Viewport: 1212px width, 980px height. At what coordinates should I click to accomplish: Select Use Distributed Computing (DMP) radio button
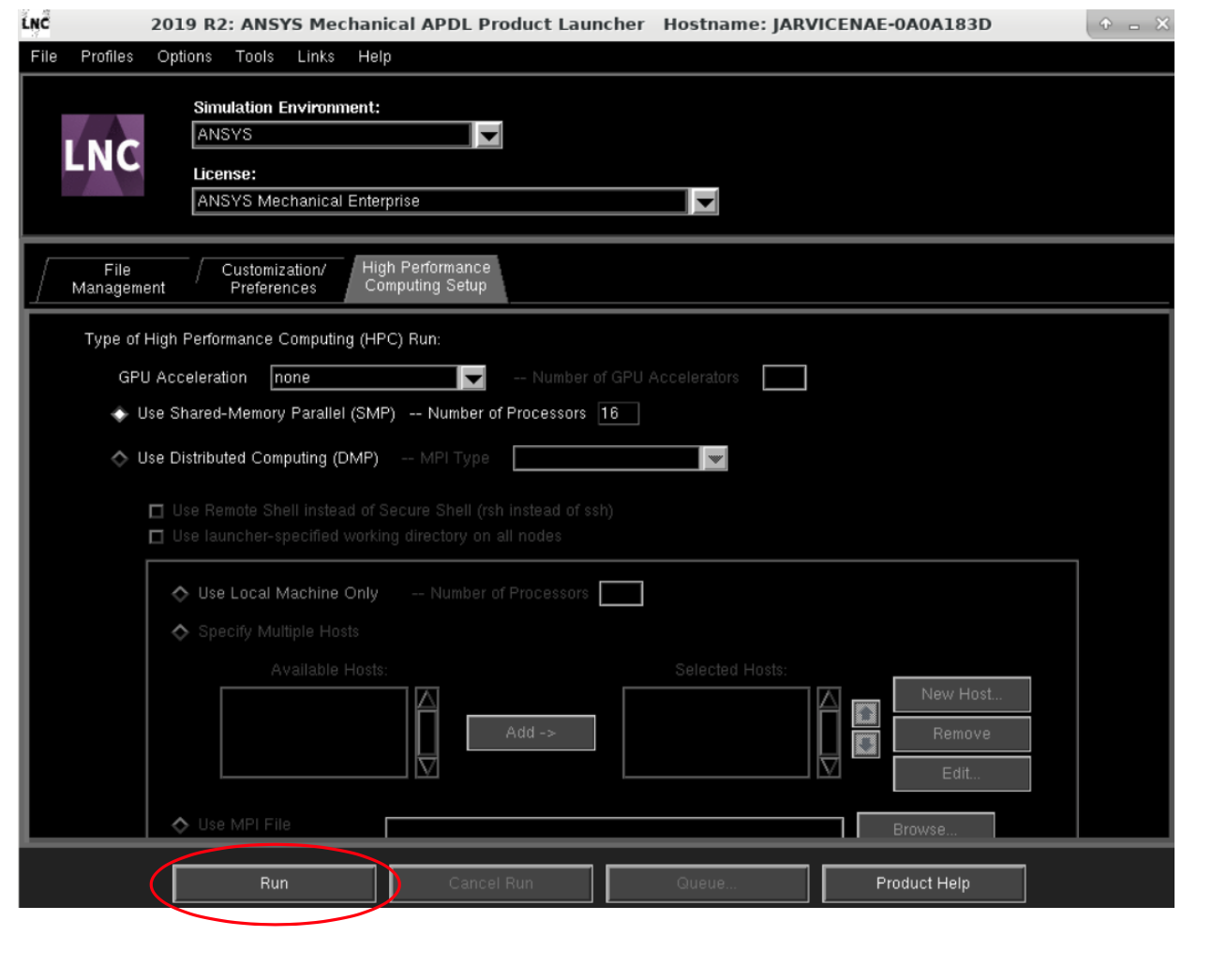[120, 458]
